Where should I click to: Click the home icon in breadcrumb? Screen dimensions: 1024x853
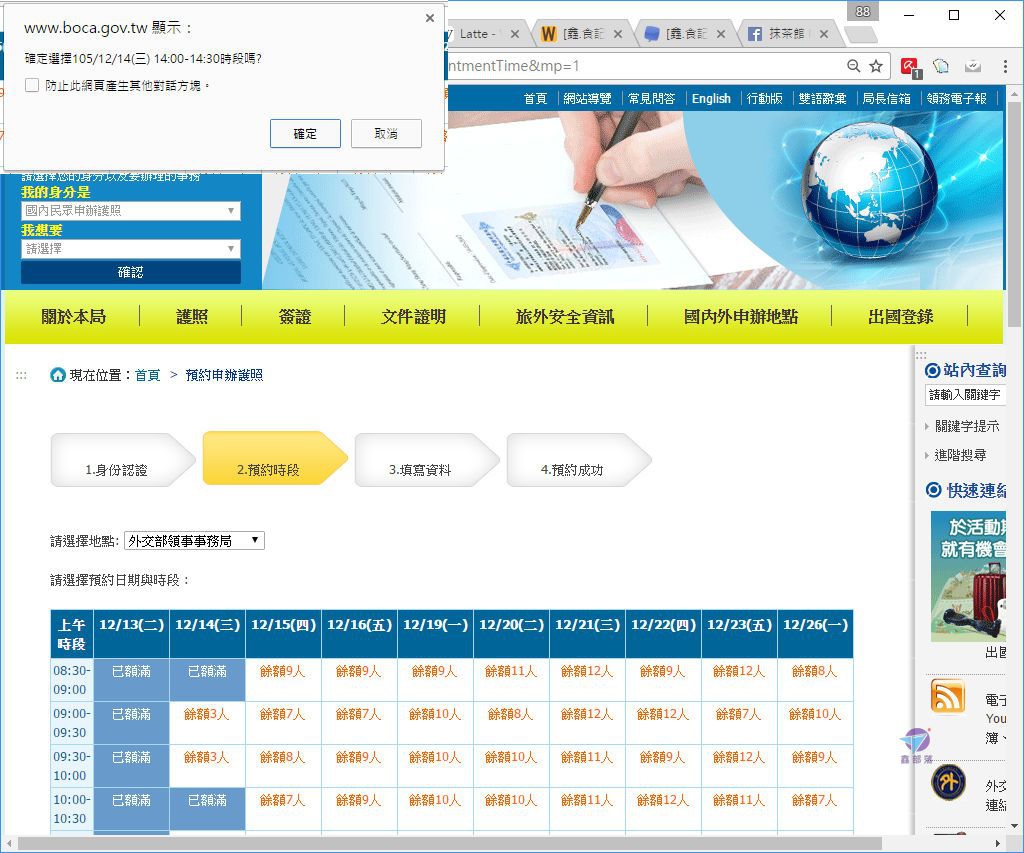point(57,375)
